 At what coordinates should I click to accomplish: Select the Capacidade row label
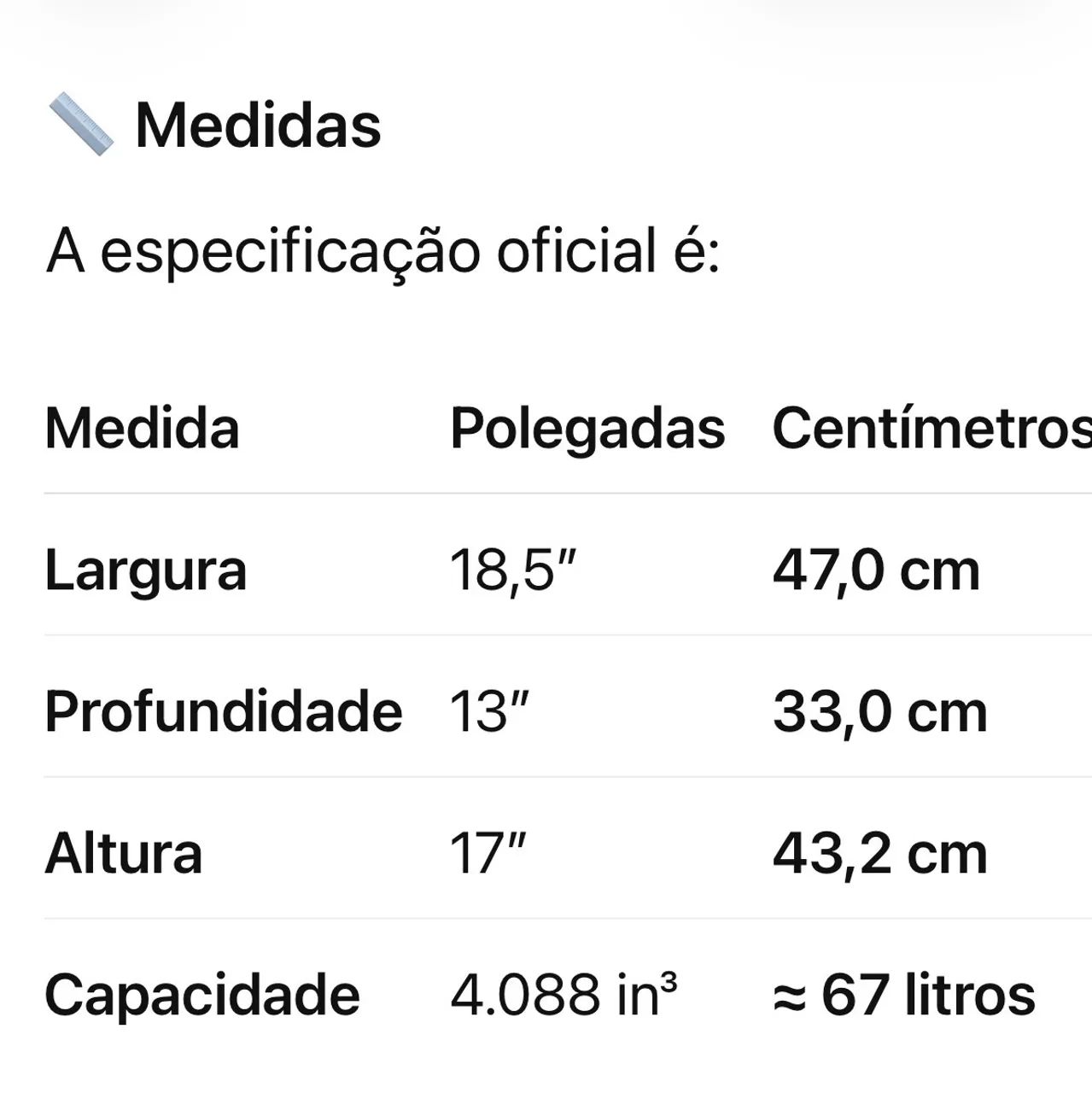click(202, 995)
